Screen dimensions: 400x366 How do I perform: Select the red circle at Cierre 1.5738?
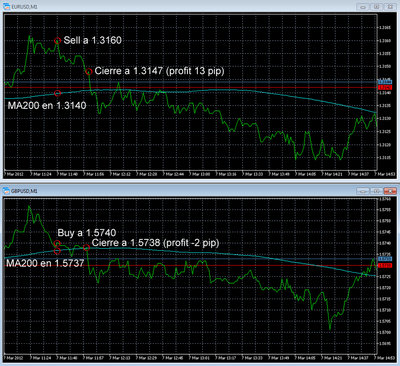click(86, 247)
